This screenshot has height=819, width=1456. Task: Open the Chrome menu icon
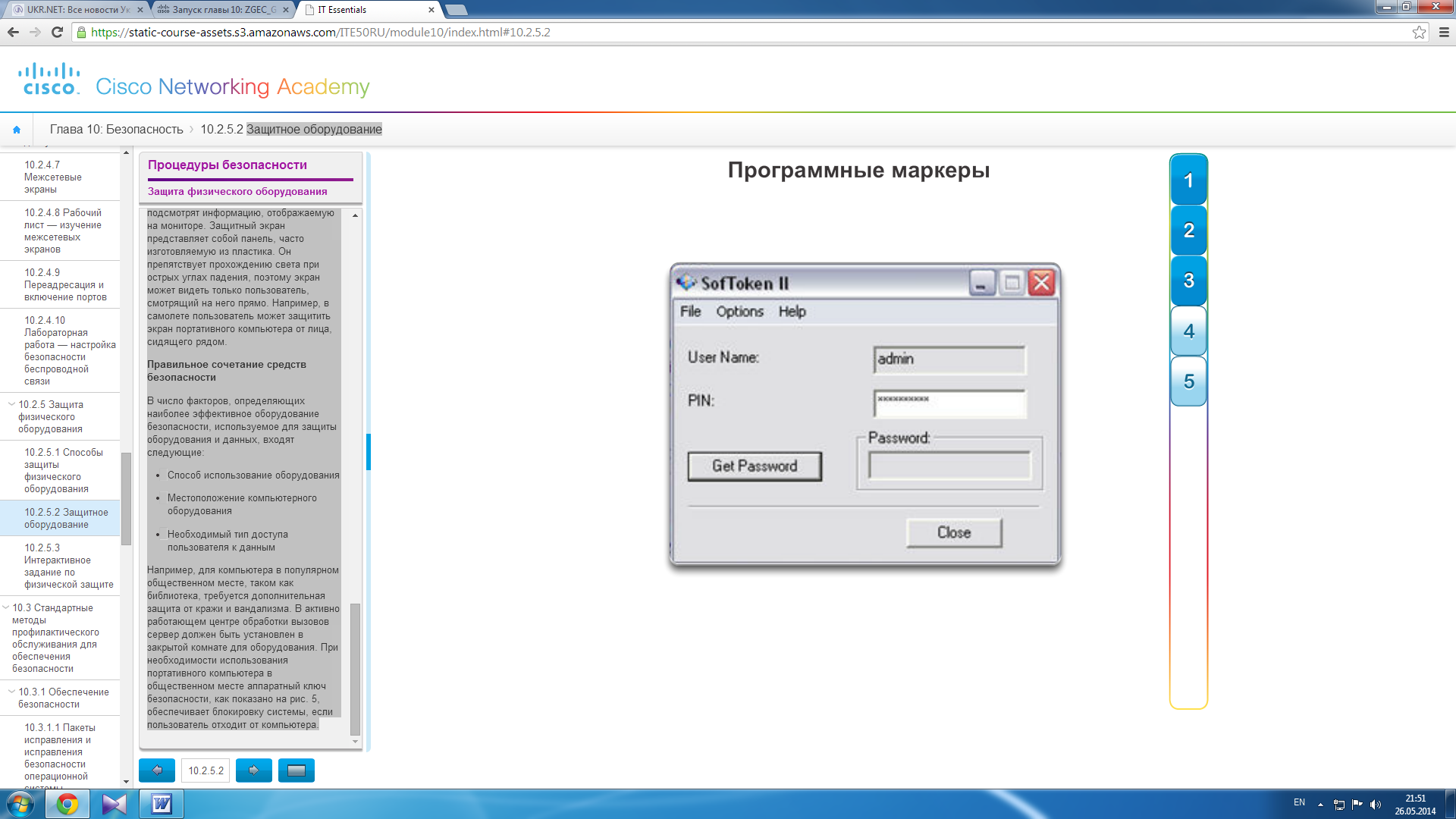(x=1444, y=32)
